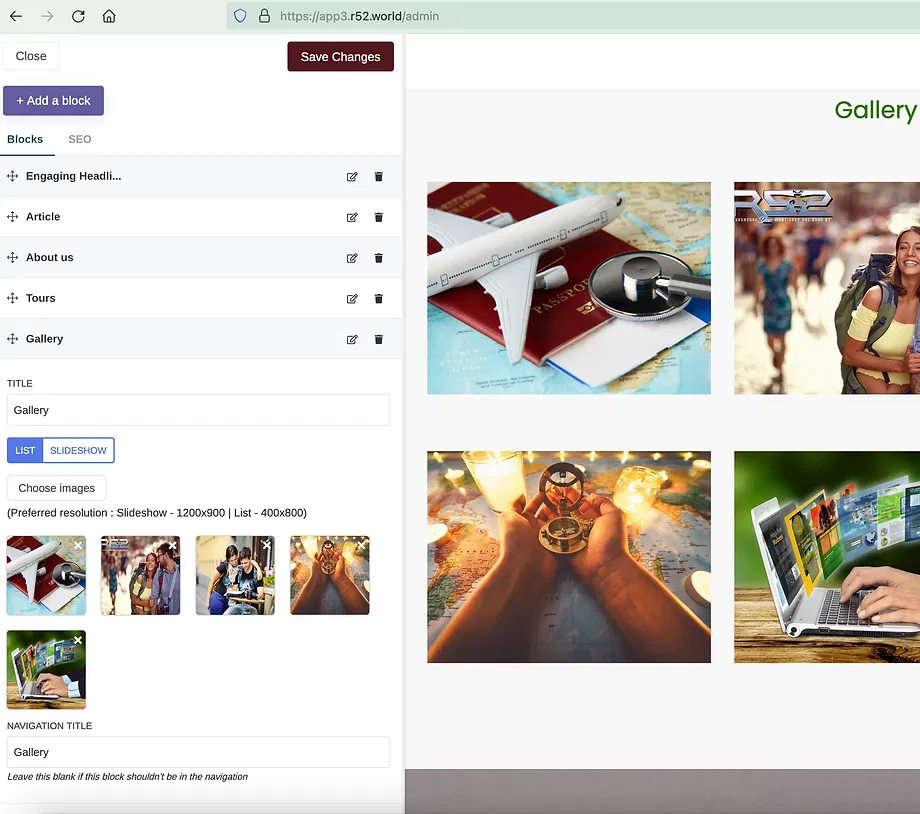
Task: Open the SEO tab
Action: point(79,140)
